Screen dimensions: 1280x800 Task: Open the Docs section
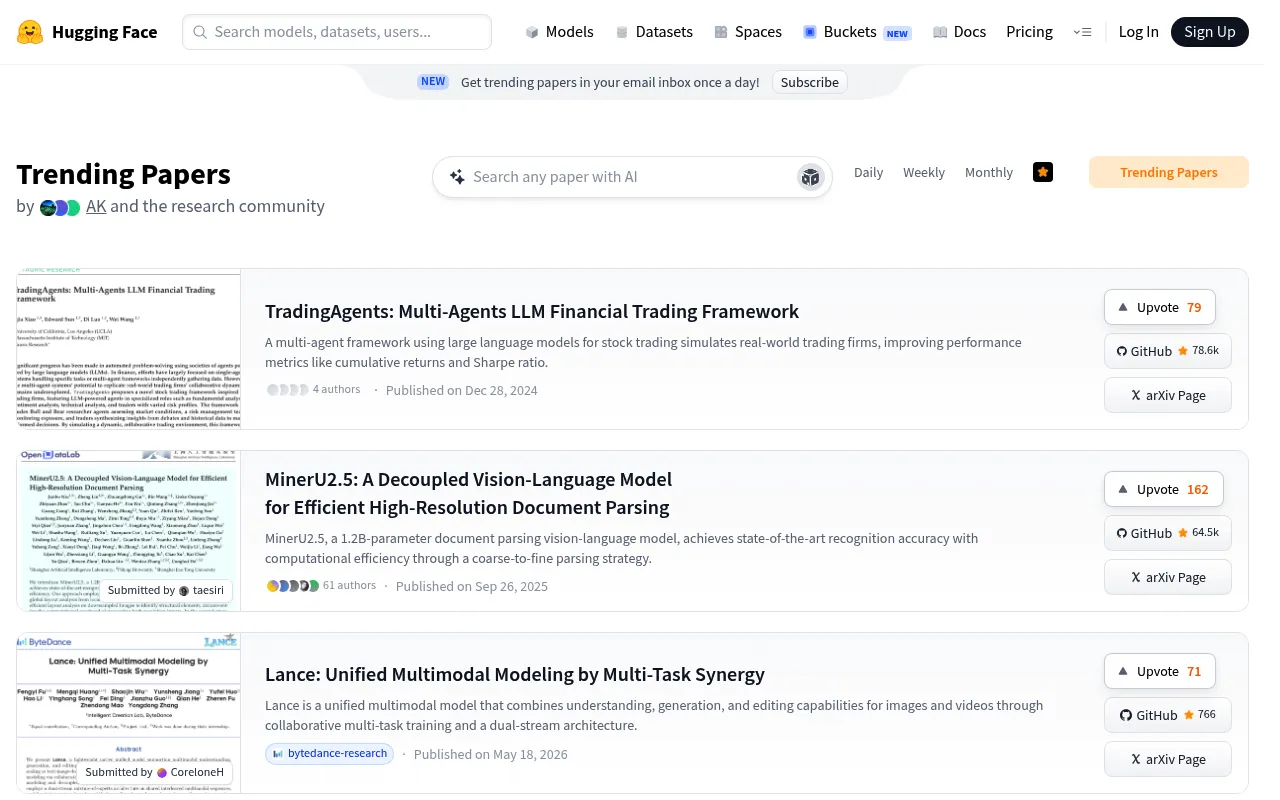pyautogui.click(x=959, y=32)
